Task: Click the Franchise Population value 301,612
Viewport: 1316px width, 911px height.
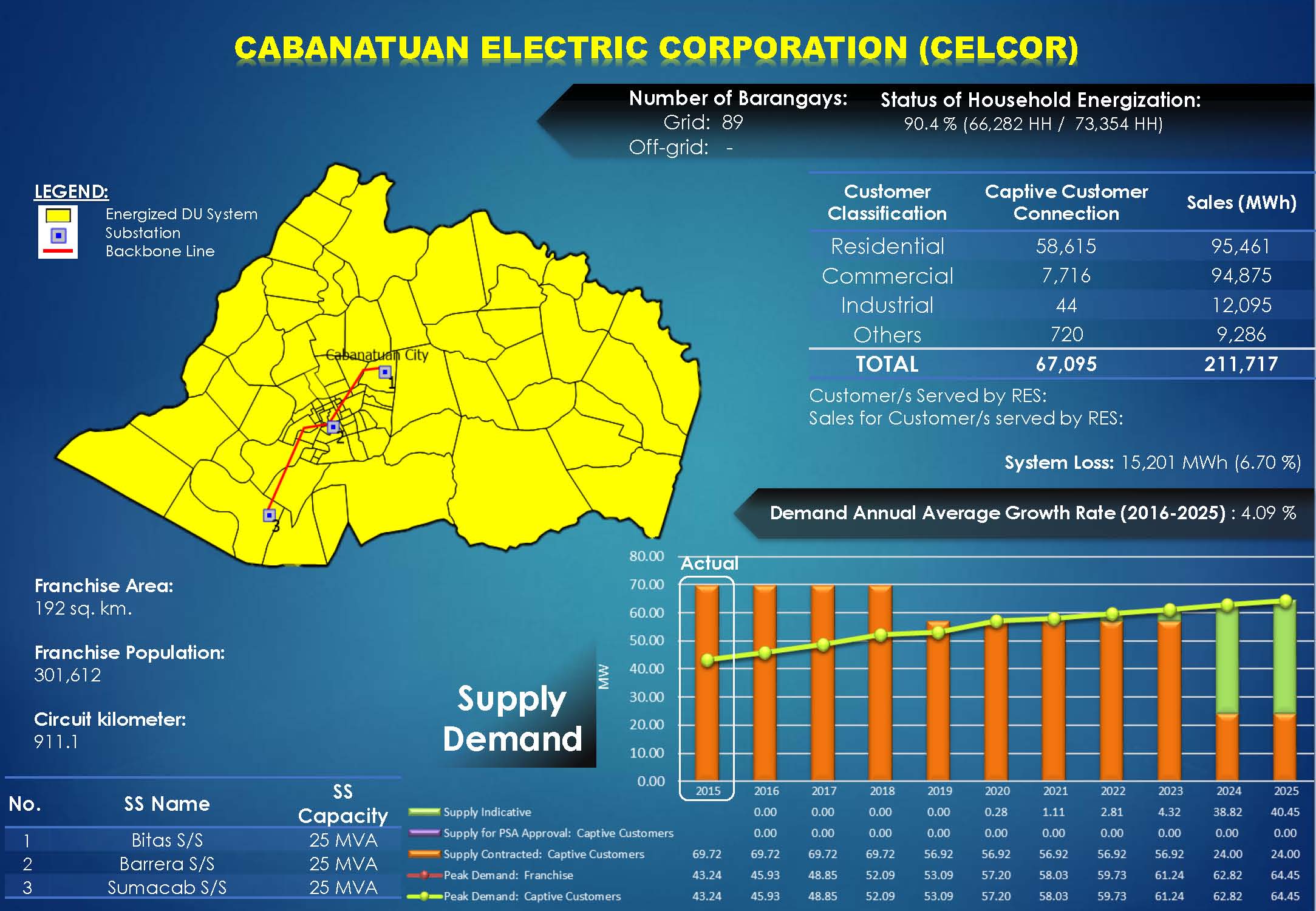Action: point(67,675)
